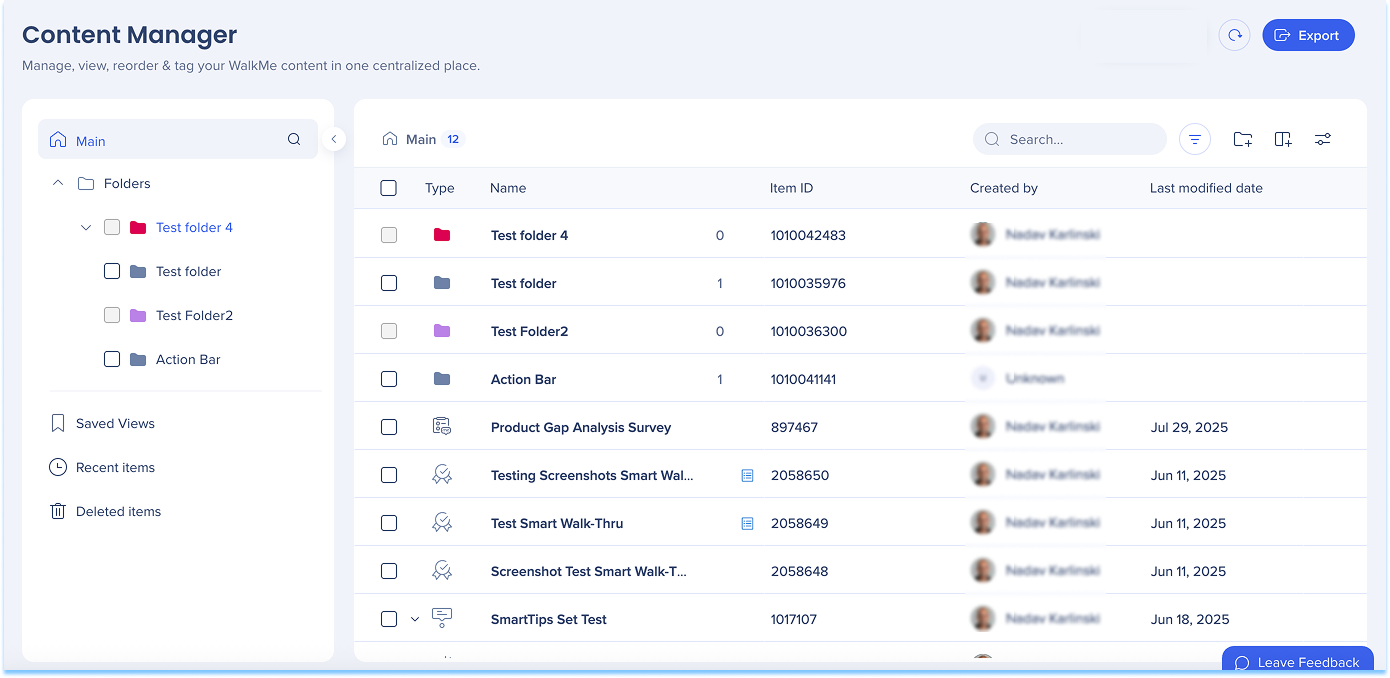The image size is (1390, 678).
Task: Open Saved Views in the sidebar
Action: 115,424
